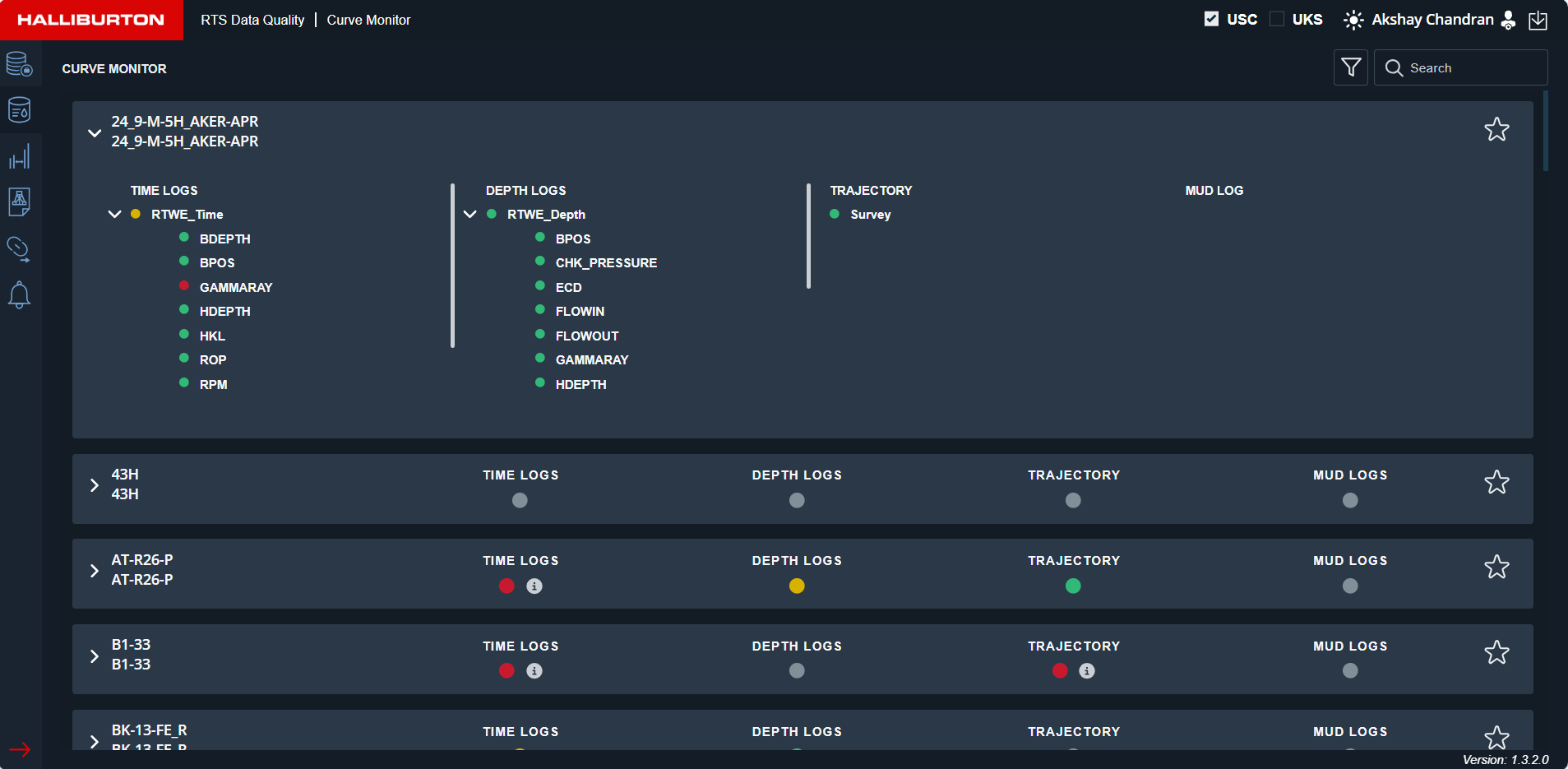Star the AT-R26-P well
Viewport: 1568px width, 769px height.
1496,567
